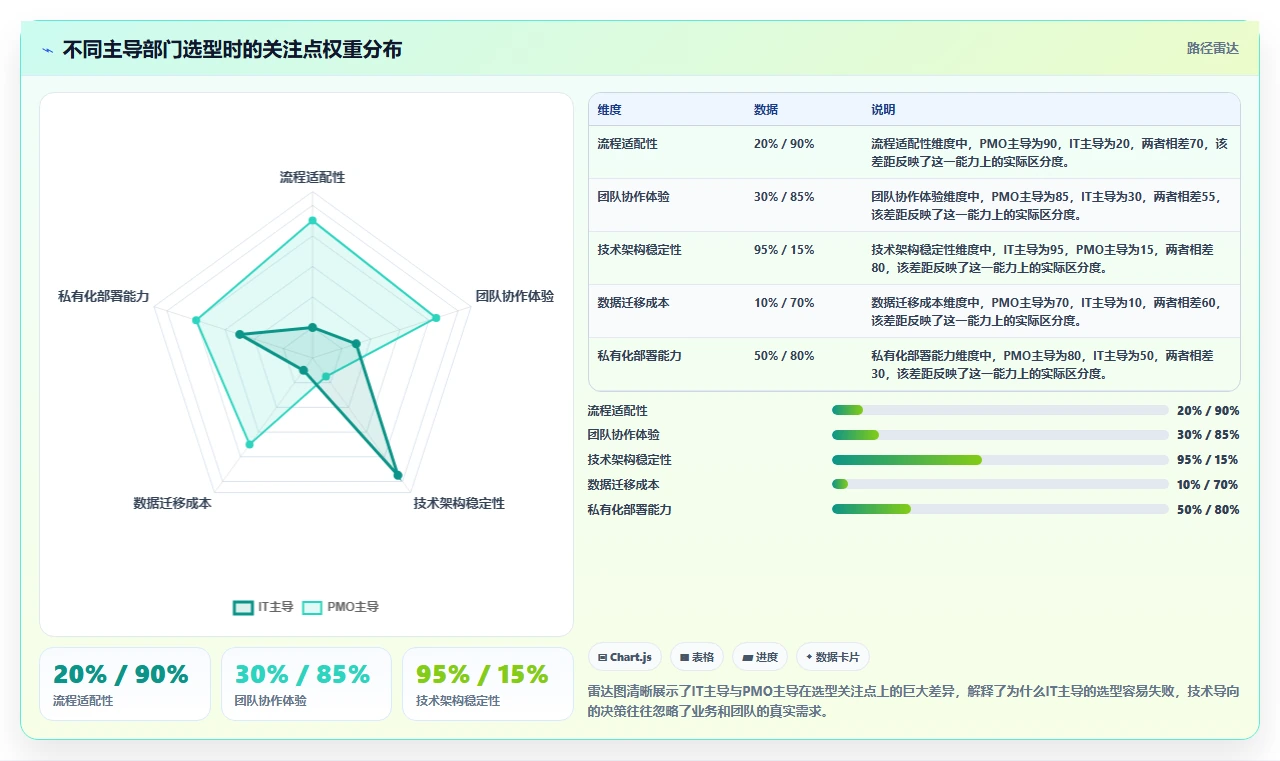Viewport: 1280px width, 761px height.
Task: Click the 流程适配性 radar axis label
Action: [312, 177]
